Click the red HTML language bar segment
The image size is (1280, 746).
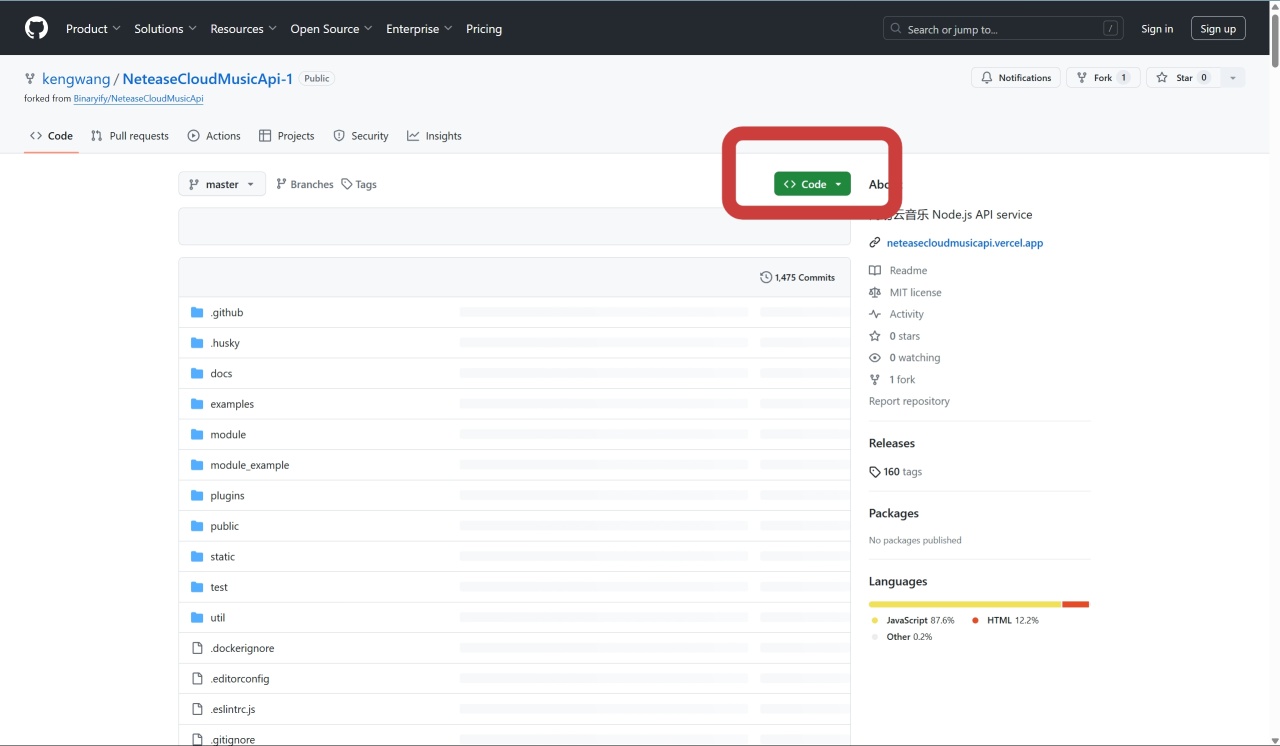coord(1075,604)
